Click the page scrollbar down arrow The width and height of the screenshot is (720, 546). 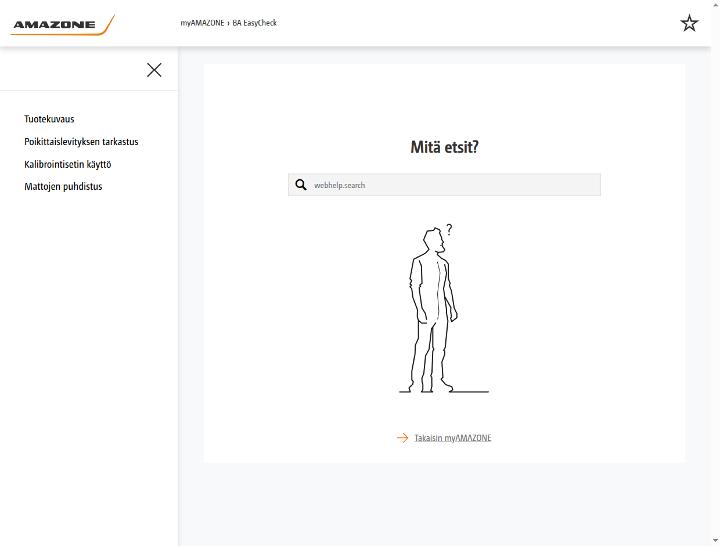716,541
